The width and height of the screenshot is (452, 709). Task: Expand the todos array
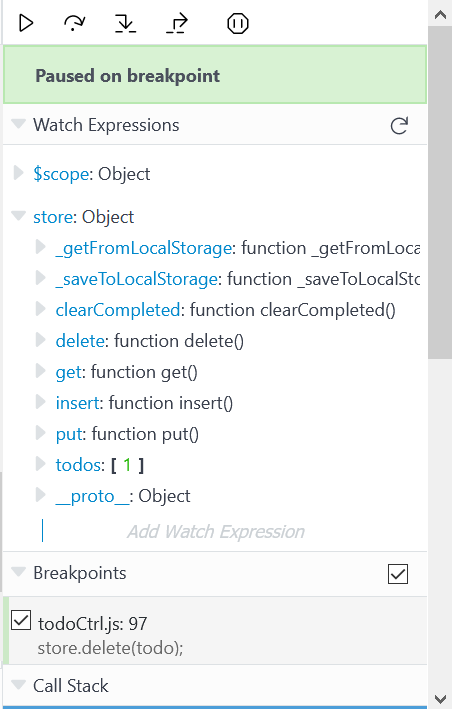41,464
